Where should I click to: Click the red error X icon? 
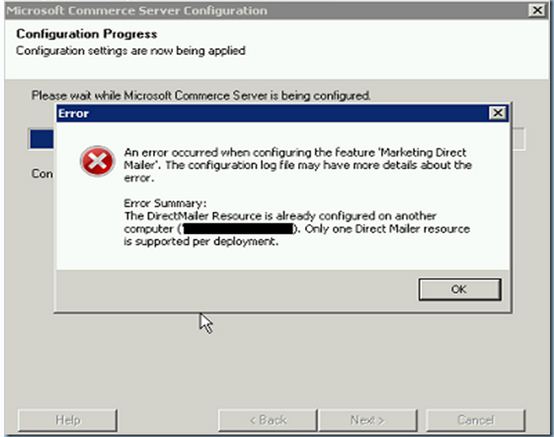click(x=97, y=161)
